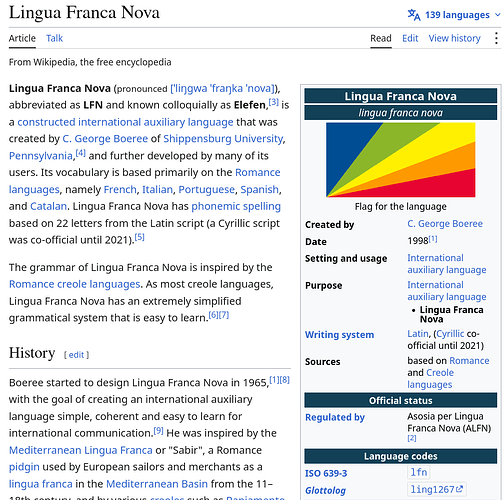This screenshot has width=504, height=500.
Task: Open the Creole languages link in Sources
Action: pyautogui.click(x=430, y=379)
